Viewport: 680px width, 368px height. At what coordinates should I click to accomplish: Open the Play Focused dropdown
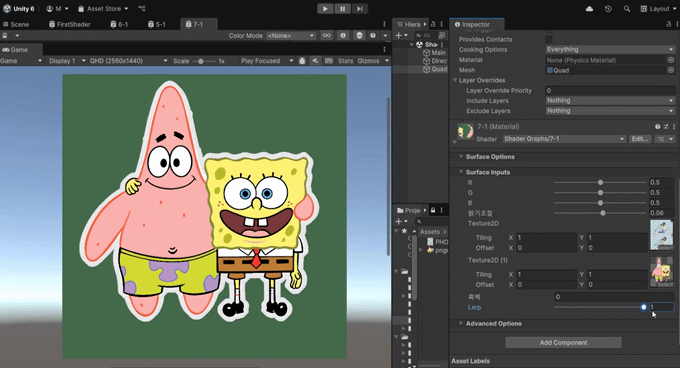[x=267, y=61]
